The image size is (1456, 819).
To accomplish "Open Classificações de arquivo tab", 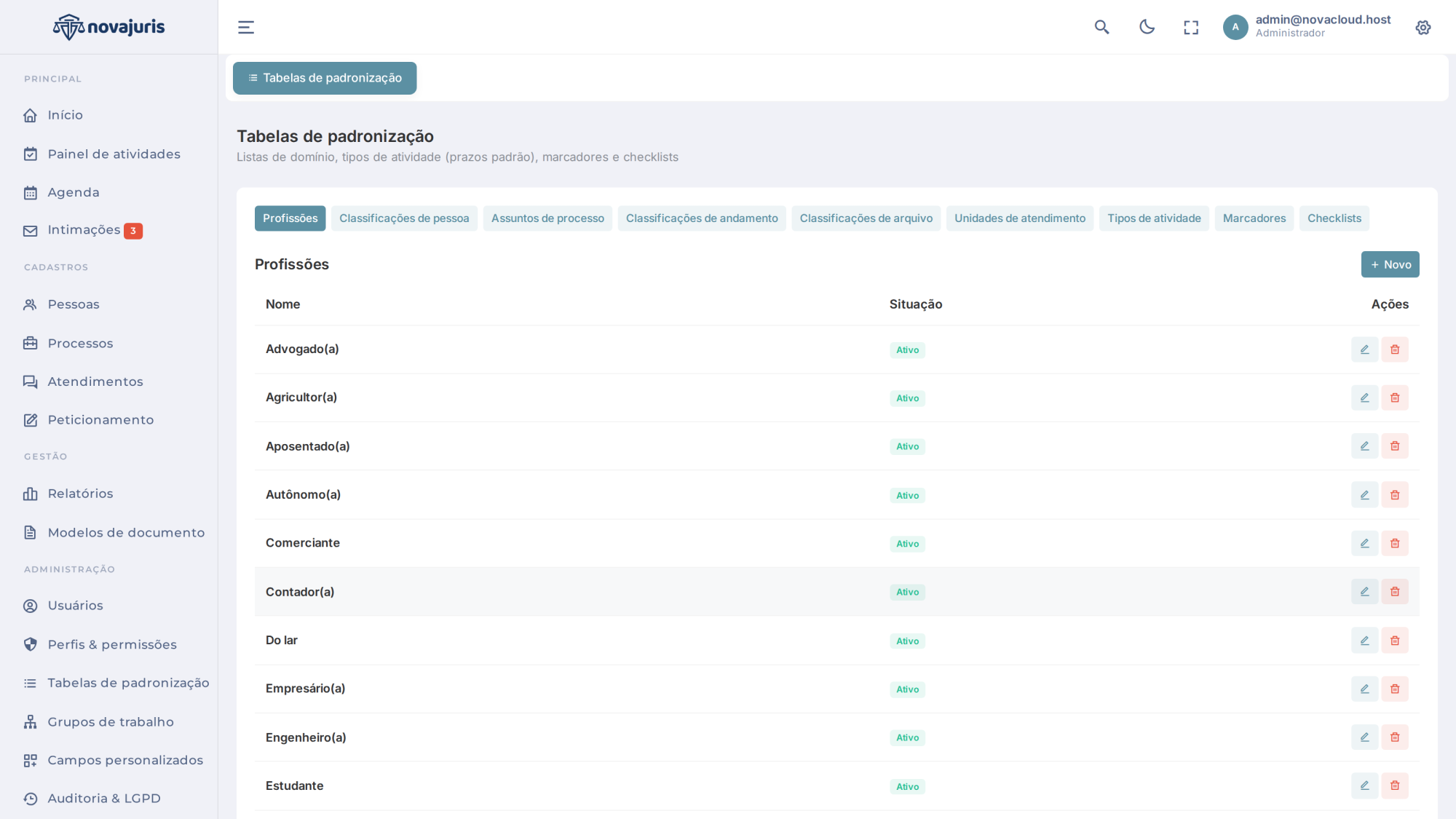I will pyautogui.click(x=866, y=218).
